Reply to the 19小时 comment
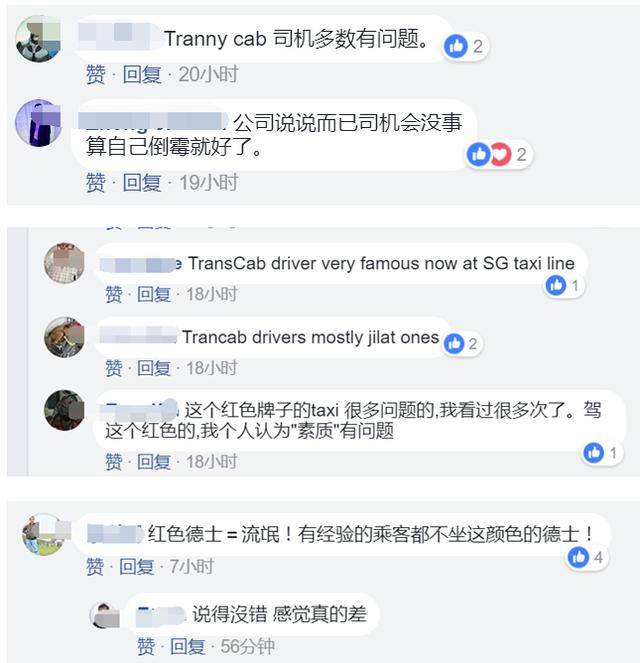The height and width of the screenshot is (663, 640). pos(142,183)
